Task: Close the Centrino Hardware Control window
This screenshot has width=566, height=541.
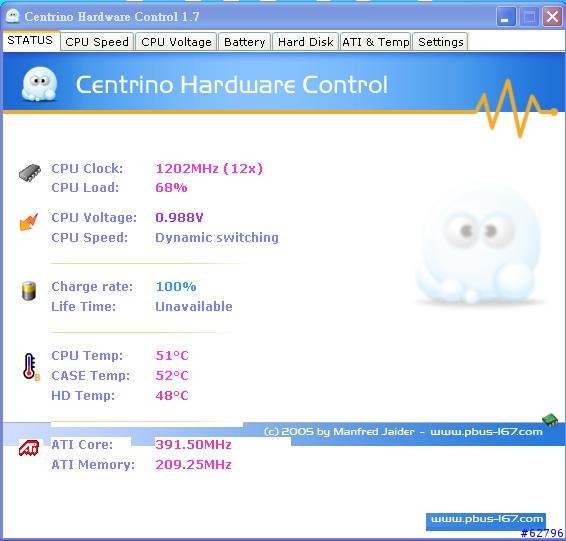Action: [552, 17]
